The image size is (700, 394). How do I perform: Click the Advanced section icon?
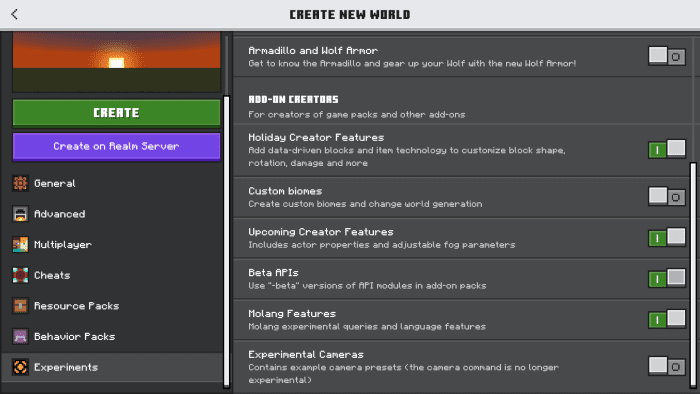(20, 214)
